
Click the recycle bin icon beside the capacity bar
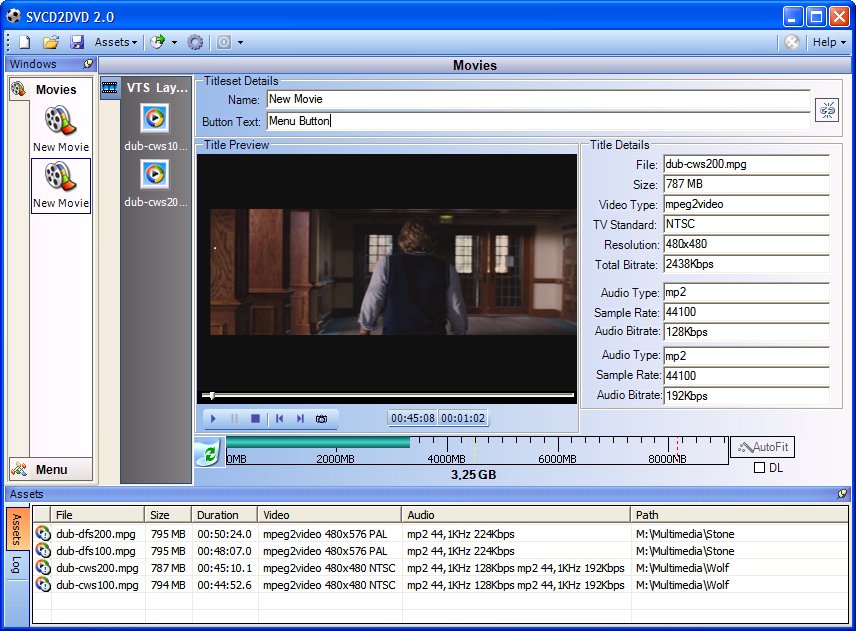click(209, 452)
